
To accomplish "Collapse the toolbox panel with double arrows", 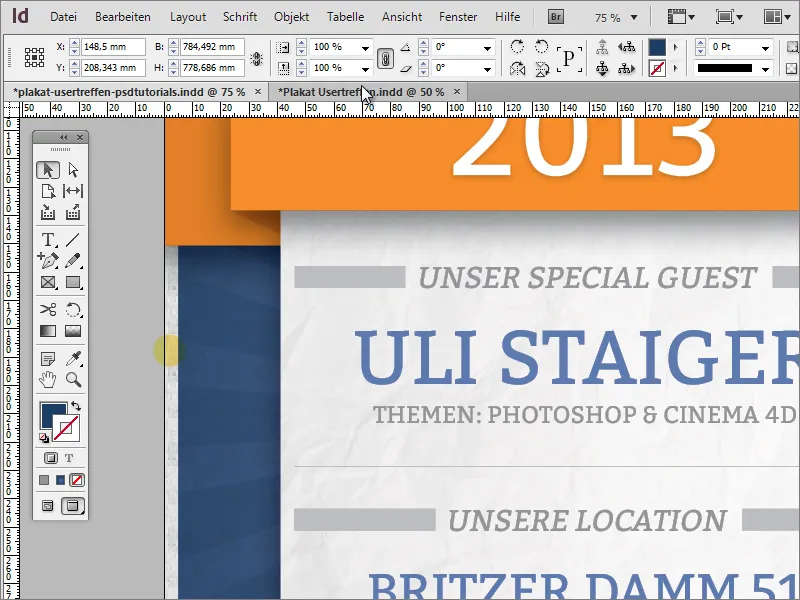I will click(63, 137).
